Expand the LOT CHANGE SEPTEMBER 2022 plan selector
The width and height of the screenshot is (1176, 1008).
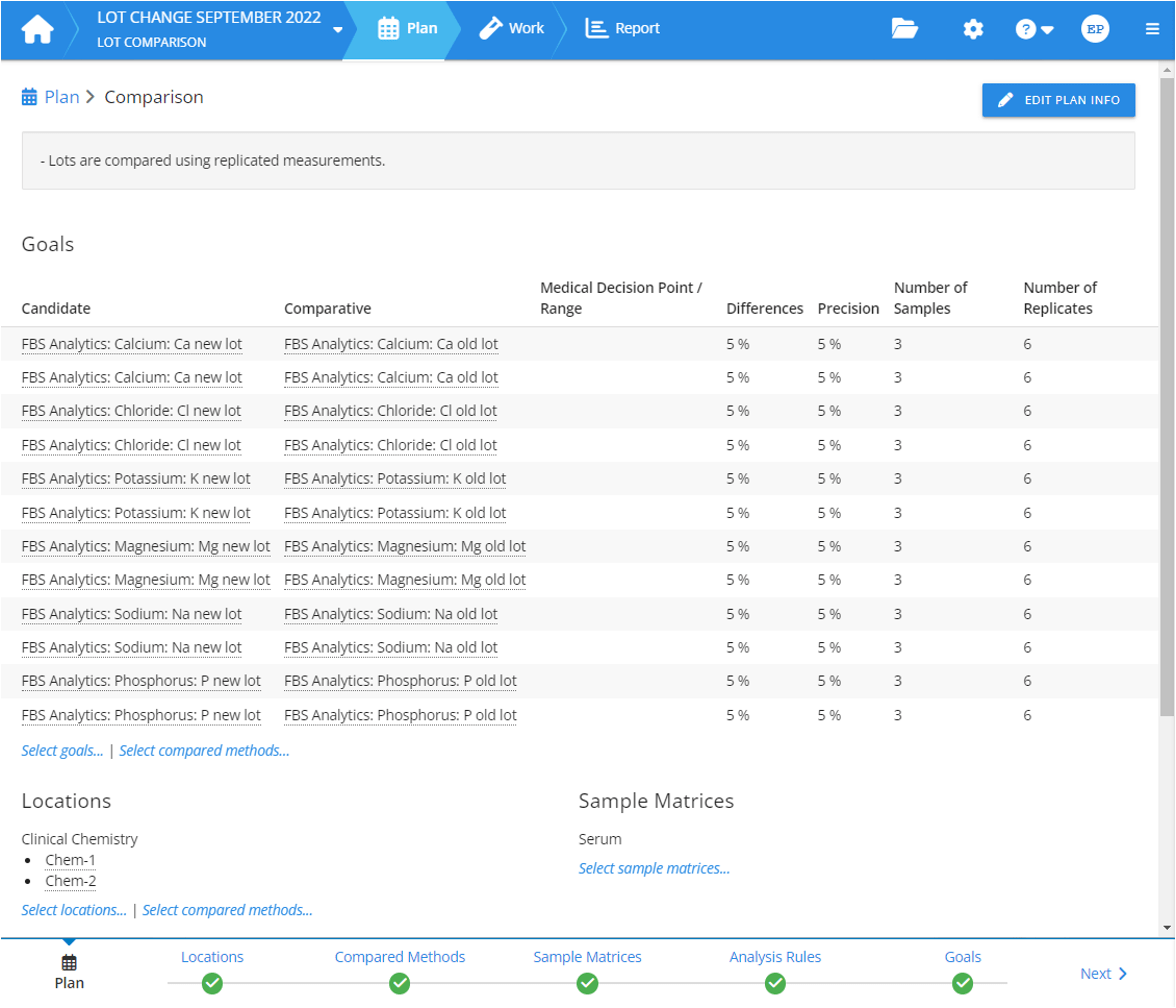pos(338,31)
